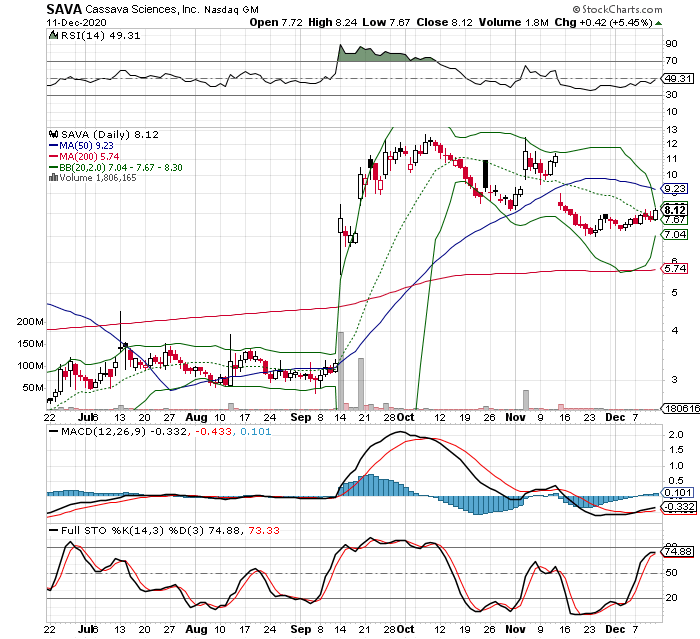
Task: Click the RSI(14) line icon
Action: point(51,36)
